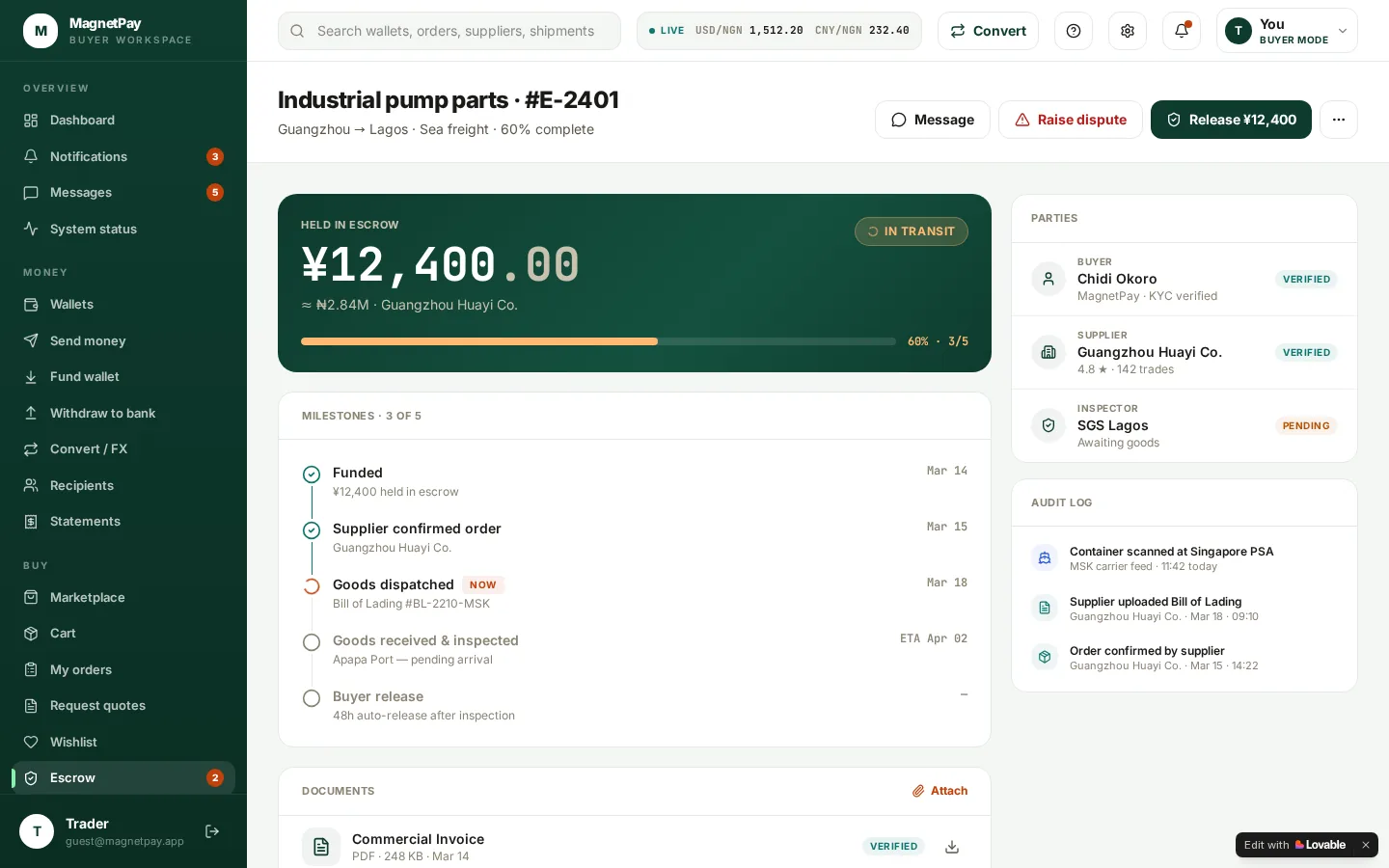This screenshot has height=868, width=1389.
Task: Open Wishlist
Action: click(x=123, y=743)
